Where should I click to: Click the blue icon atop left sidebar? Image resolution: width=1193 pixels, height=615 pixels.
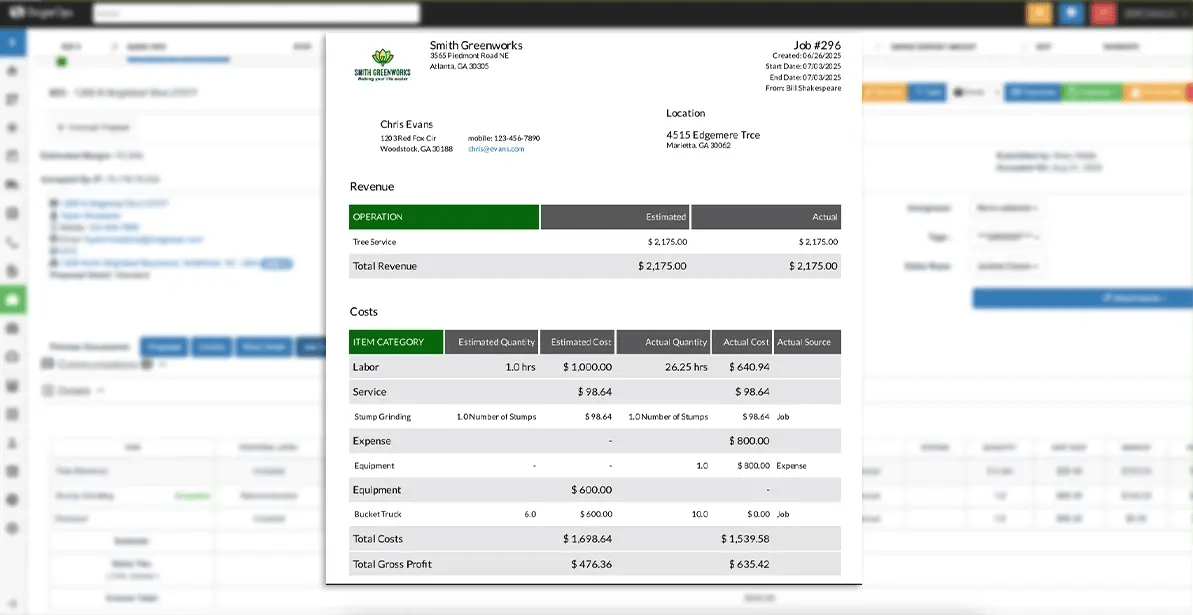pyautogui.click(x=12, y=42)
